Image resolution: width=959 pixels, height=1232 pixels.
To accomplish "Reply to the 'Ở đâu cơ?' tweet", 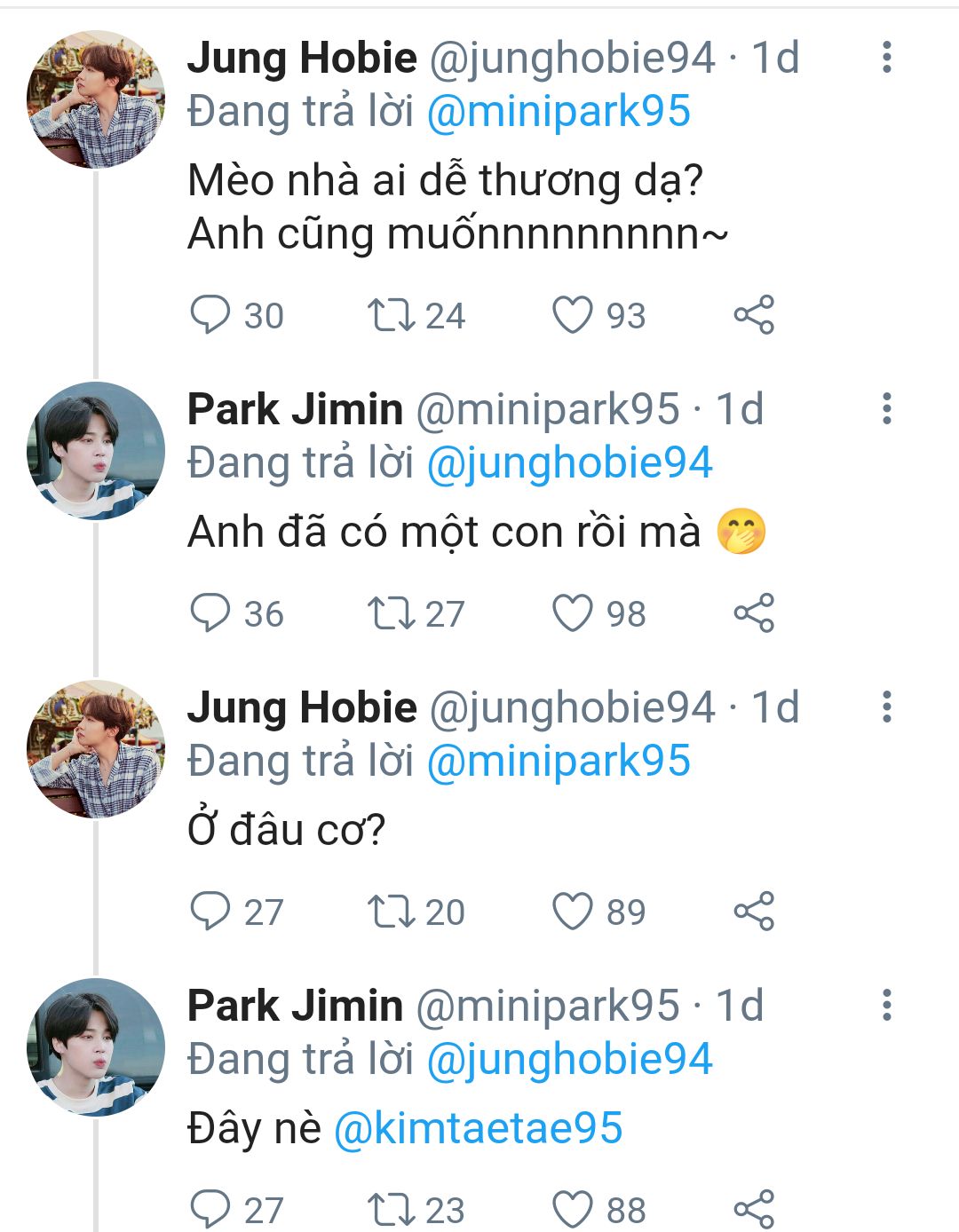I will 210,912.
